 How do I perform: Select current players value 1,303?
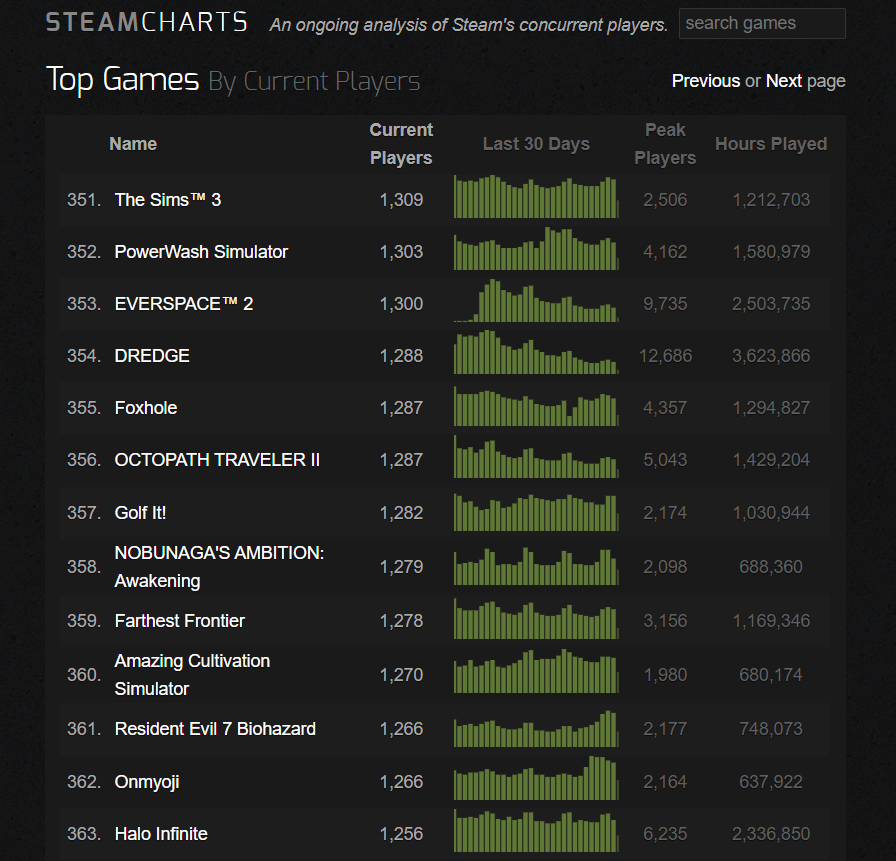coord(401,251)
